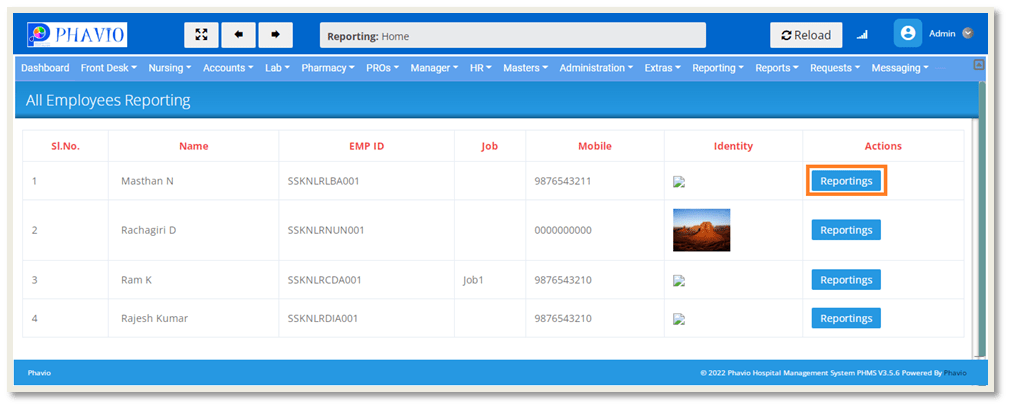Screen dimensions: 1009x407
Task: Select the name Rajesh Kumar
Action: (x=154, y=318)
